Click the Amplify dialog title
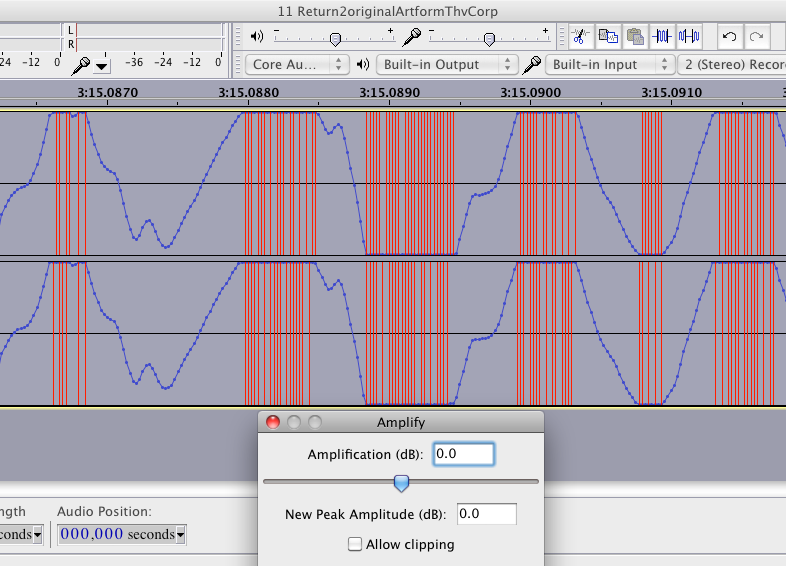Screen dimensions: 786x566 [x=401, y=422]
